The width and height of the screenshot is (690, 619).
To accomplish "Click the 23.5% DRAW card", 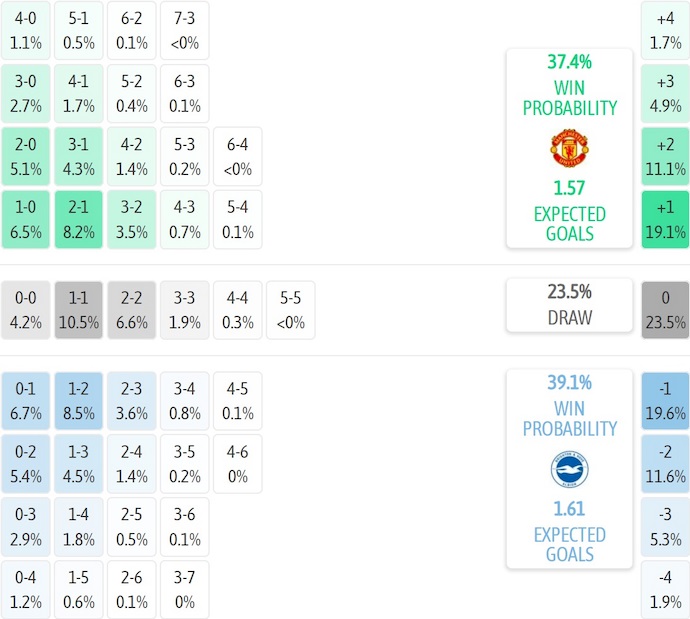I will (569, 305).
